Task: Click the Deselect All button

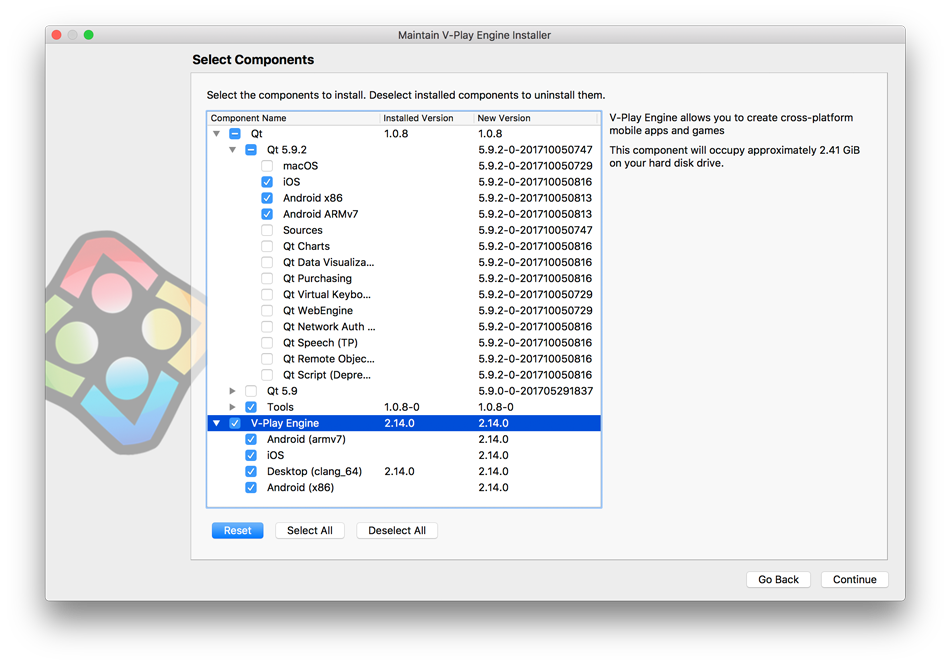Action: 397,531
